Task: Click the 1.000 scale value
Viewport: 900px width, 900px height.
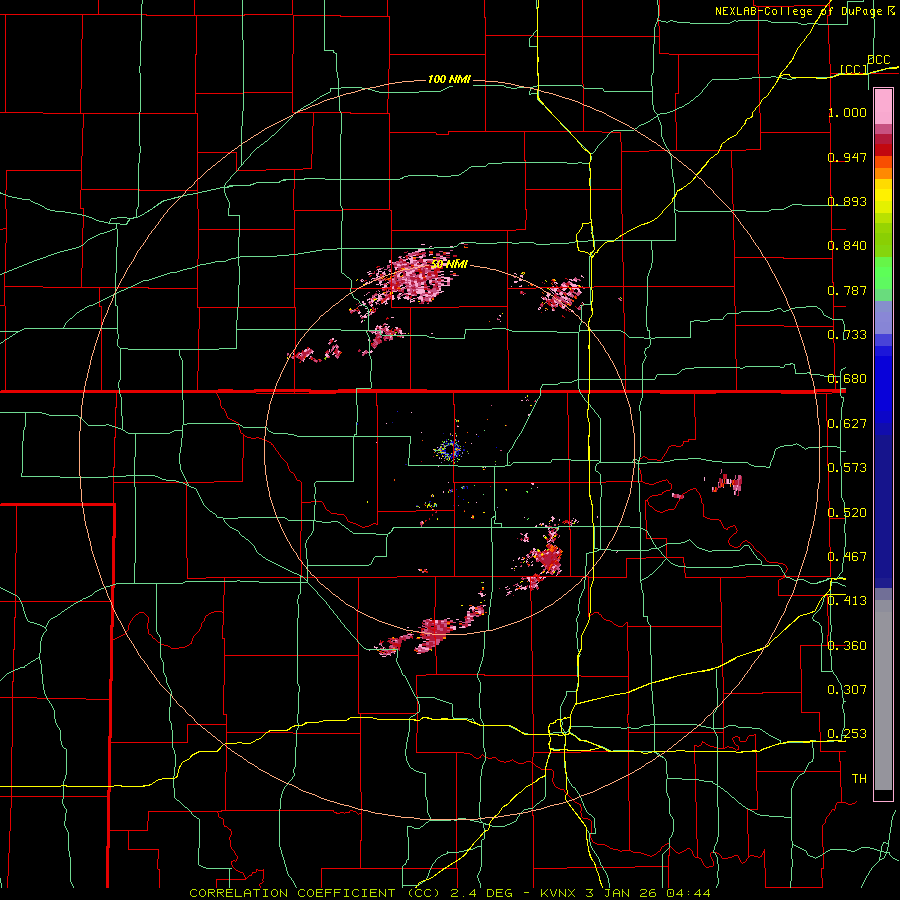Action: tap(847, 112)
